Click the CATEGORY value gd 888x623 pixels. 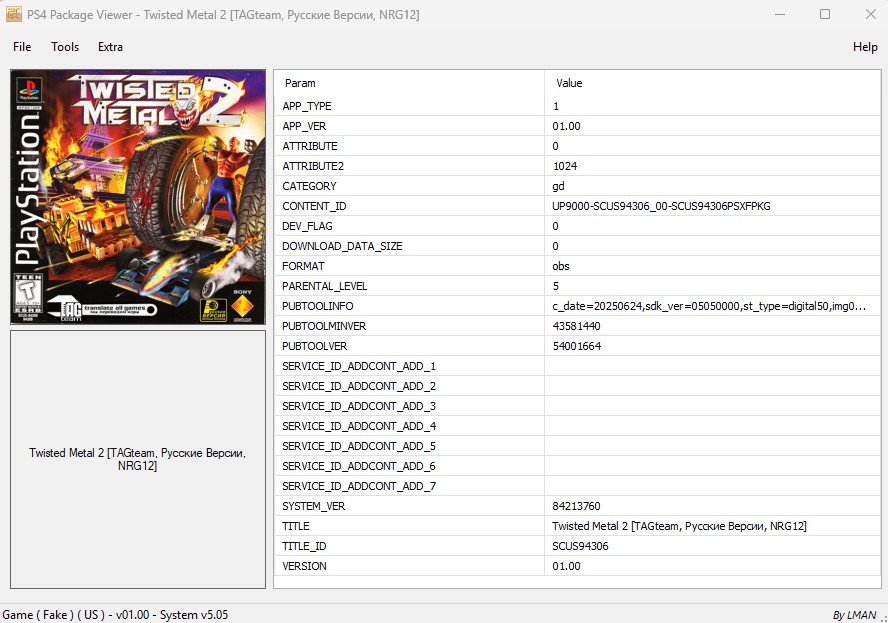pos(558,186)
